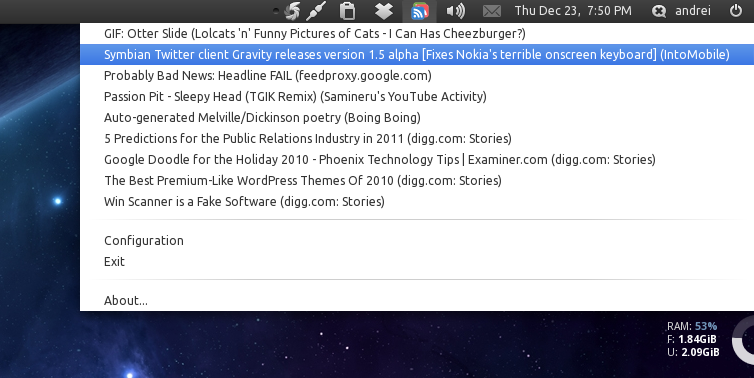Viewport: 754px width, 378px height.
Task: Open the GIF: Otter Slide feed item
Action: pyautogui.click(x=416, y=34)
